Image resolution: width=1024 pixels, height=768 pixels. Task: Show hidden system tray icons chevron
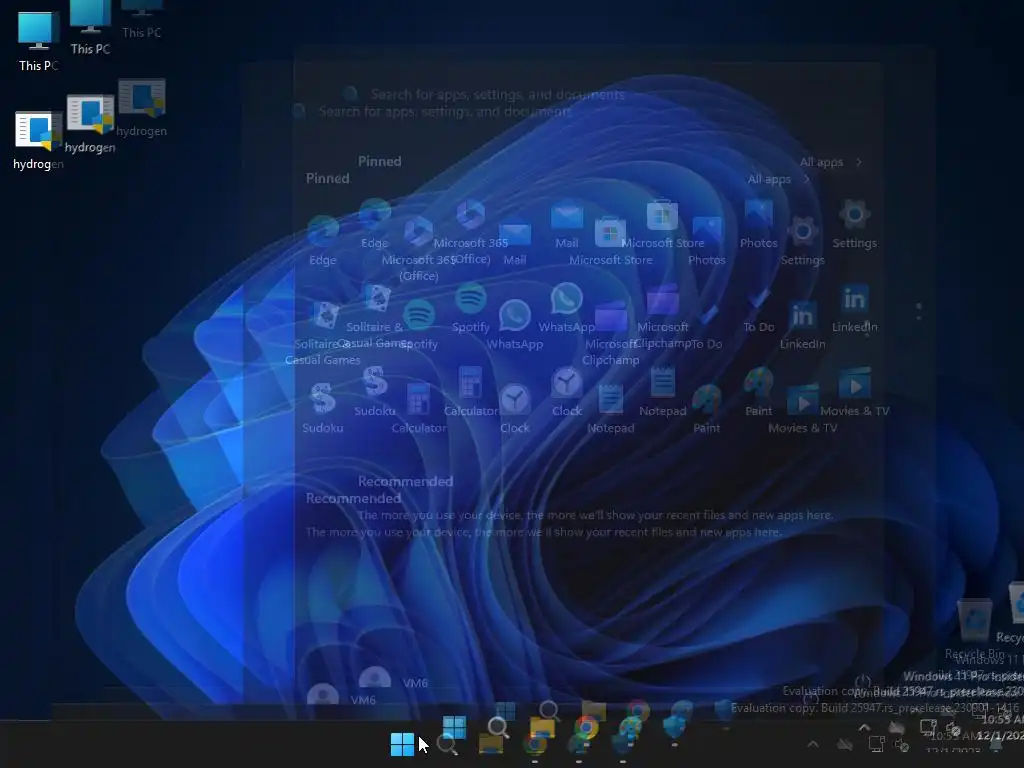[813, 744]
